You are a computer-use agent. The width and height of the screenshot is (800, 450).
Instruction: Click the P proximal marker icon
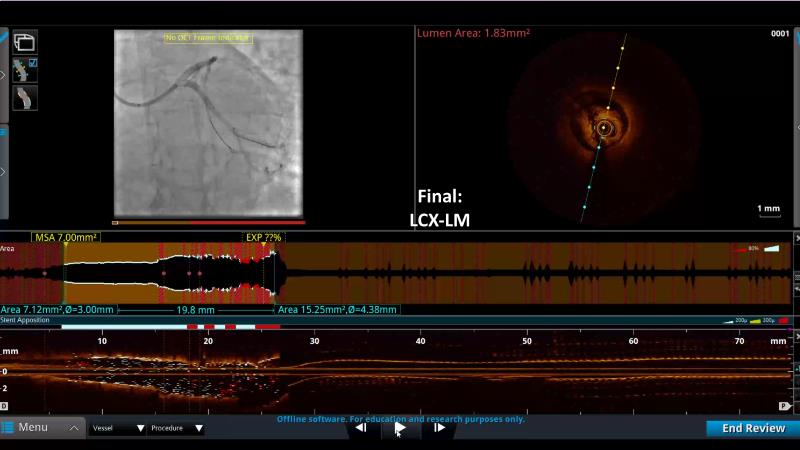[784, 406]
